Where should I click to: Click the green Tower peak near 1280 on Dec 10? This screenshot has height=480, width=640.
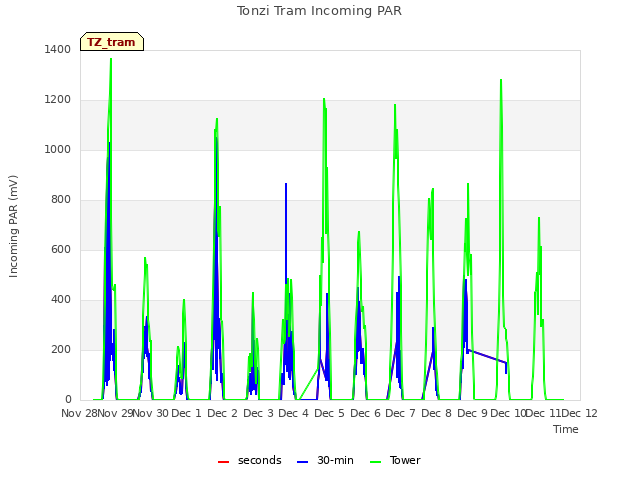(x=501, y=82)
